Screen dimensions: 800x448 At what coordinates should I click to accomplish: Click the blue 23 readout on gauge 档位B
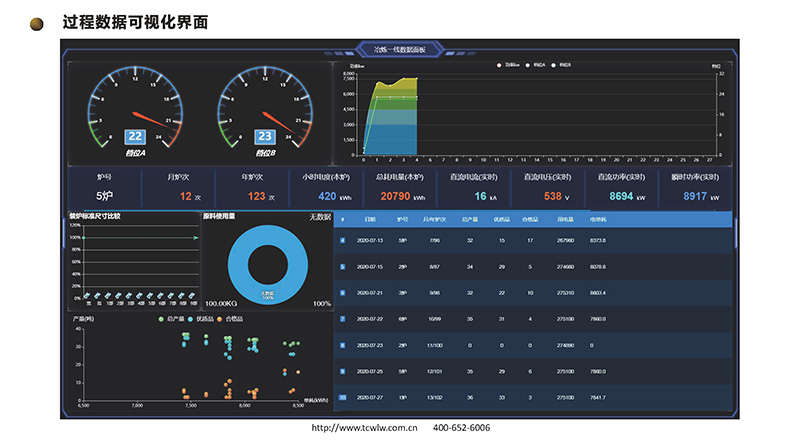pos(265,136)
